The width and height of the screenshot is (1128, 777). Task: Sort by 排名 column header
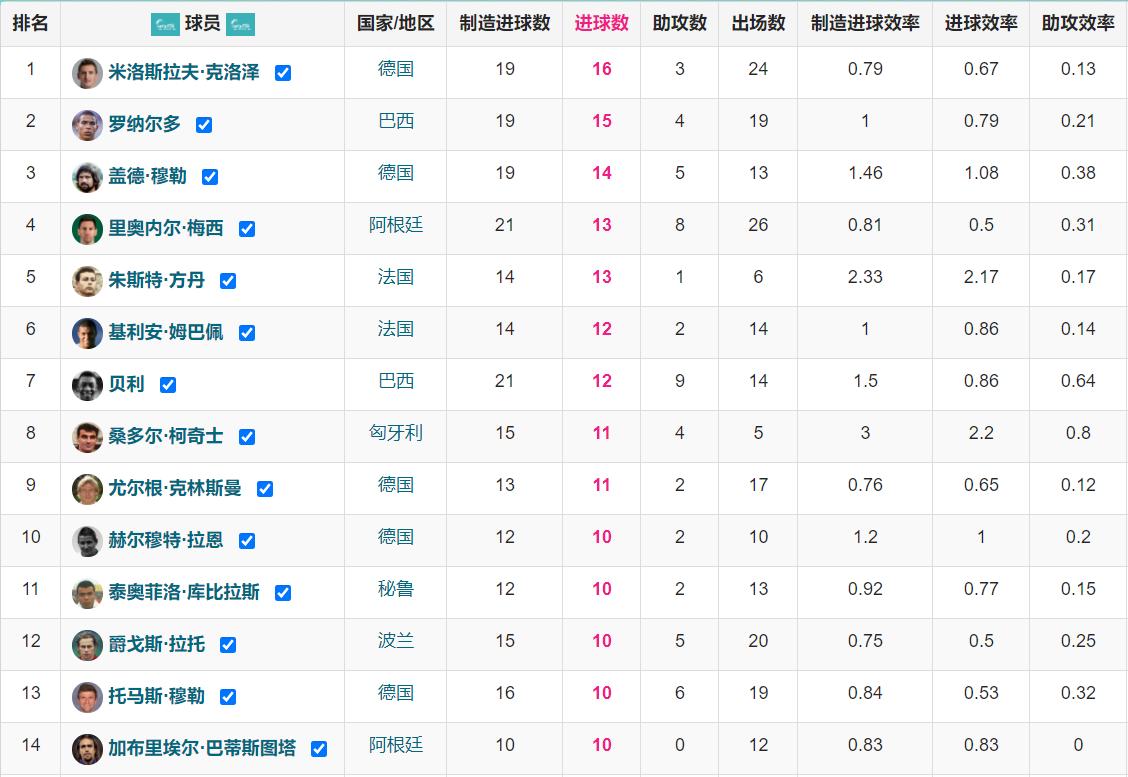(30, 23)
